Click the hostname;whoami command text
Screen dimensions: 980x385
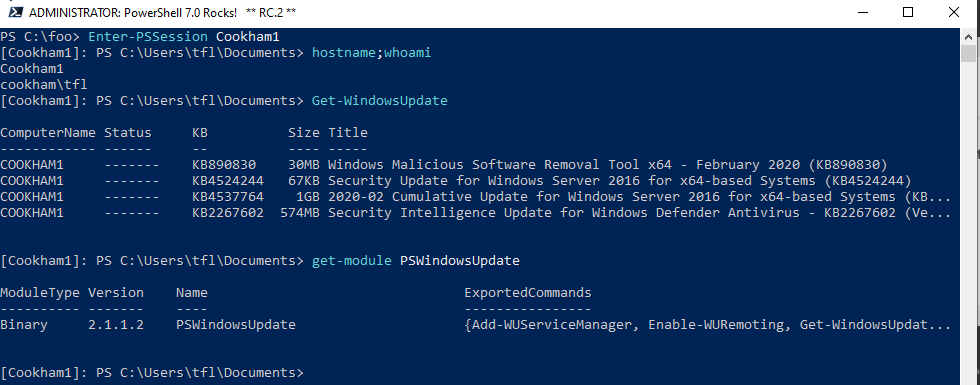(372, 52)
